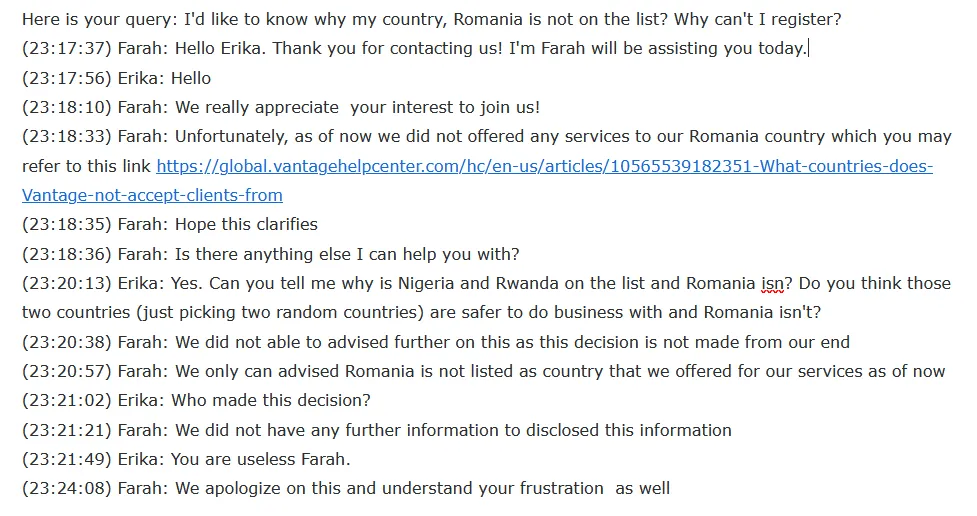The height and width of the screenshot is (516, 977).
Task: Click 'Is there anything else I can help' line
Action: tap(270, 254)
